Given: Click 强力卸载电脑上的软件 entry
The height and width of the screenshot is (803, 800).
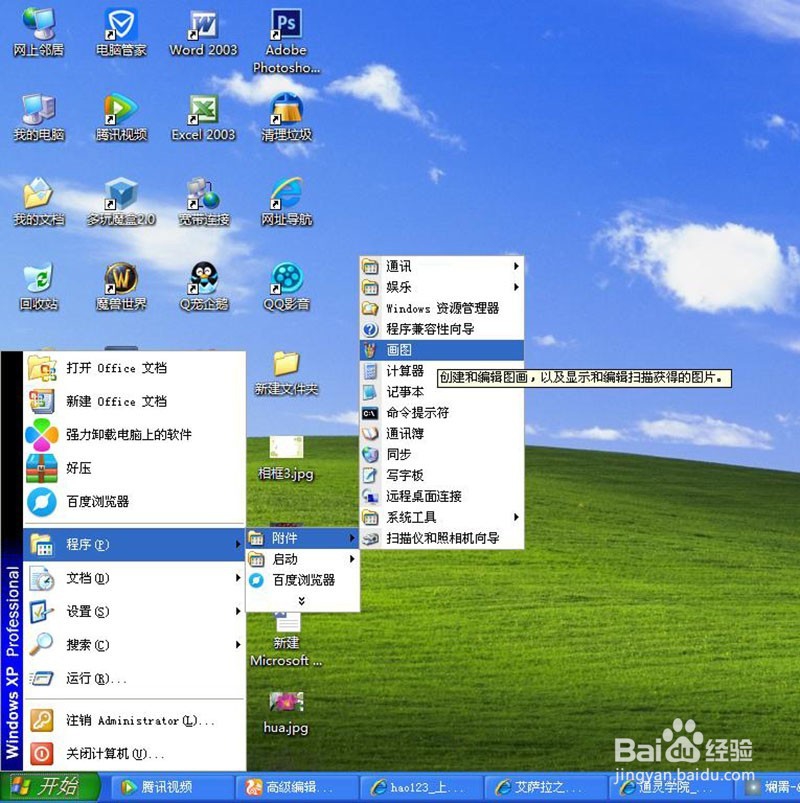Looking at the screenshot, I should (x=134, y=434).
